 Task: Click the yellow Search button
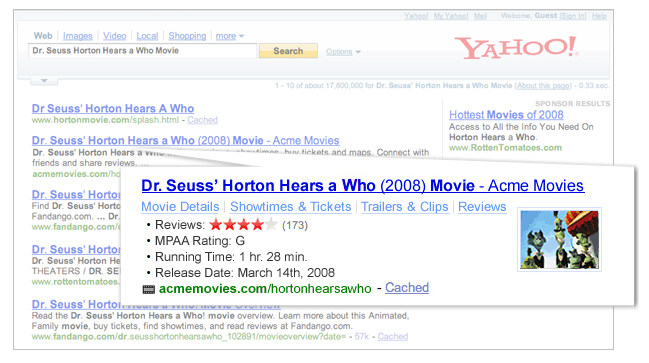tap(288, 51)
